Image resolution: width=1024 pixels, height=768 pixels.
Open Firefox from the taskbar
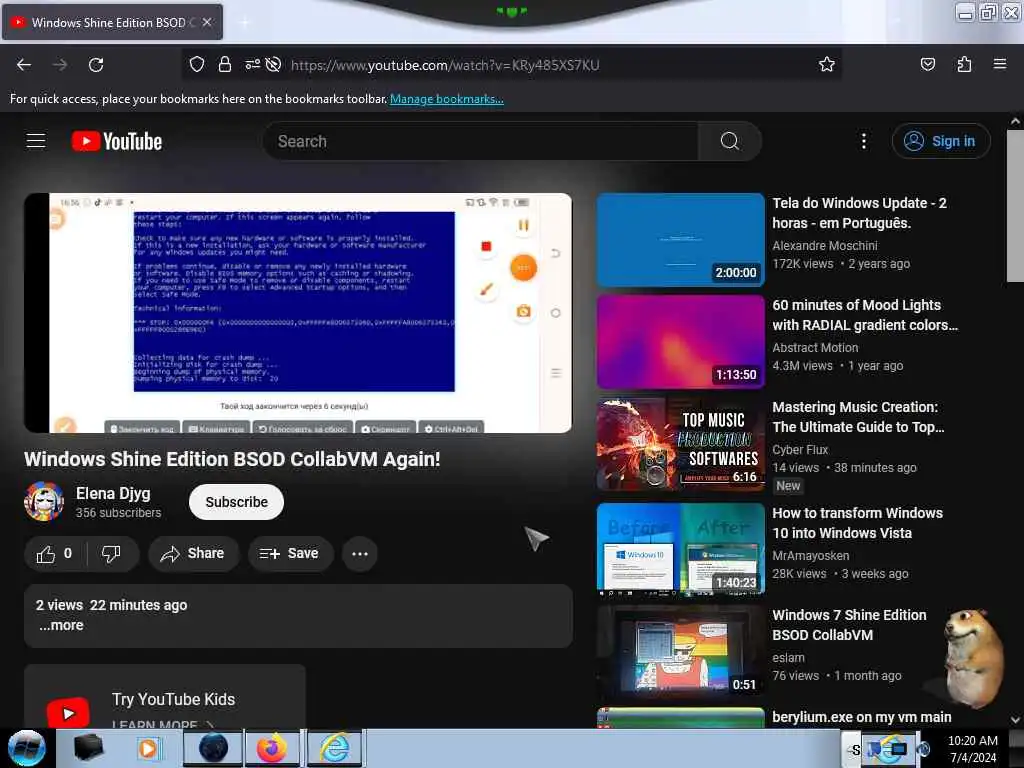(x=272, y=748)
